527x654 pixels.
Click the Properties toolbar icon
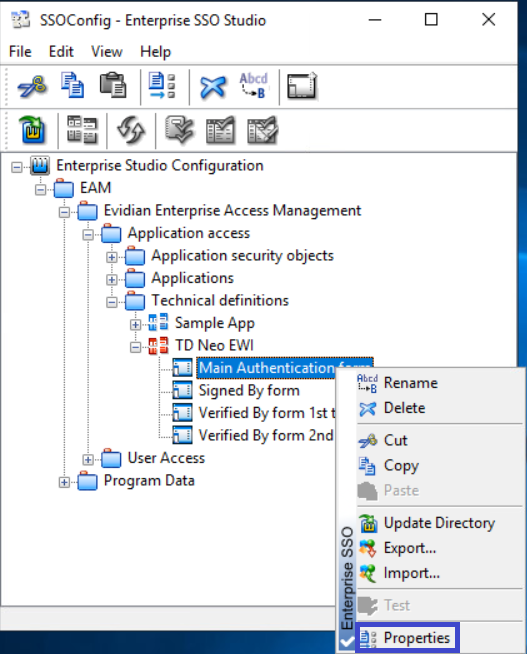[162, 86]
